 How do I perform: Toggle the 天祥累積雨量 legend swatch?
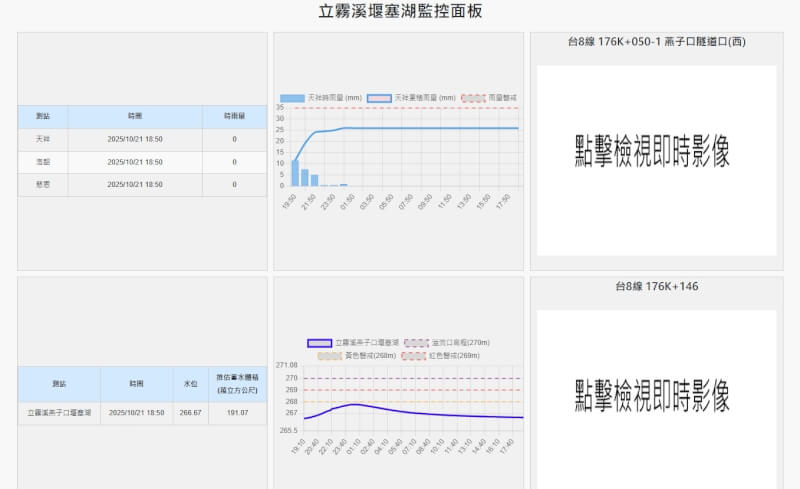[x=379, y=98]
